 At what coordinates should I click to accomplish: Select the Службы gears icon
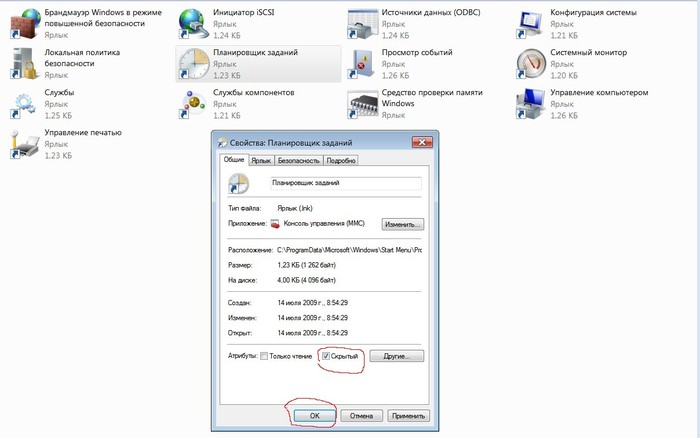tap(24, 104)
